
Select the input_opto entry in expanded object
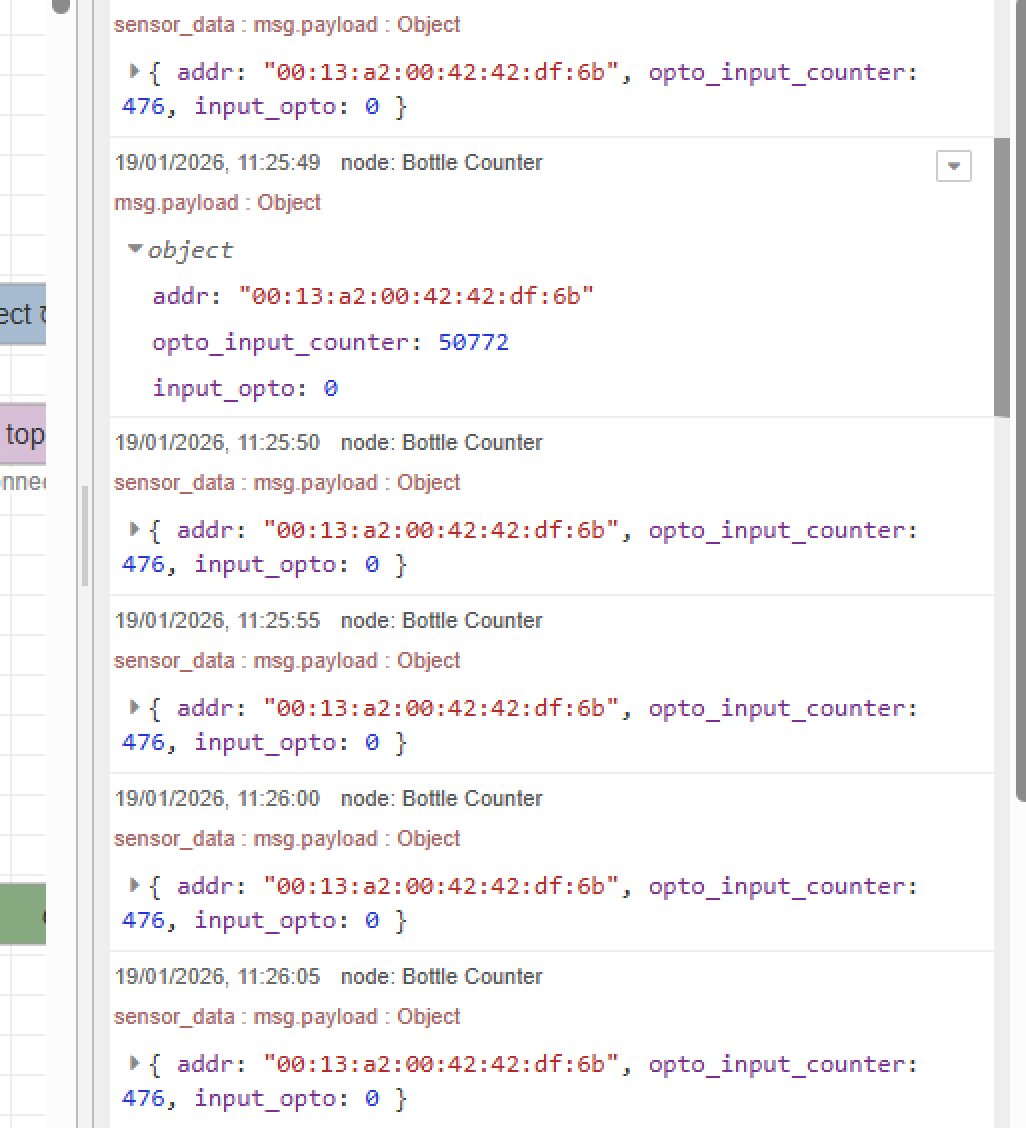pyautogui.click(x=244, y=388)
